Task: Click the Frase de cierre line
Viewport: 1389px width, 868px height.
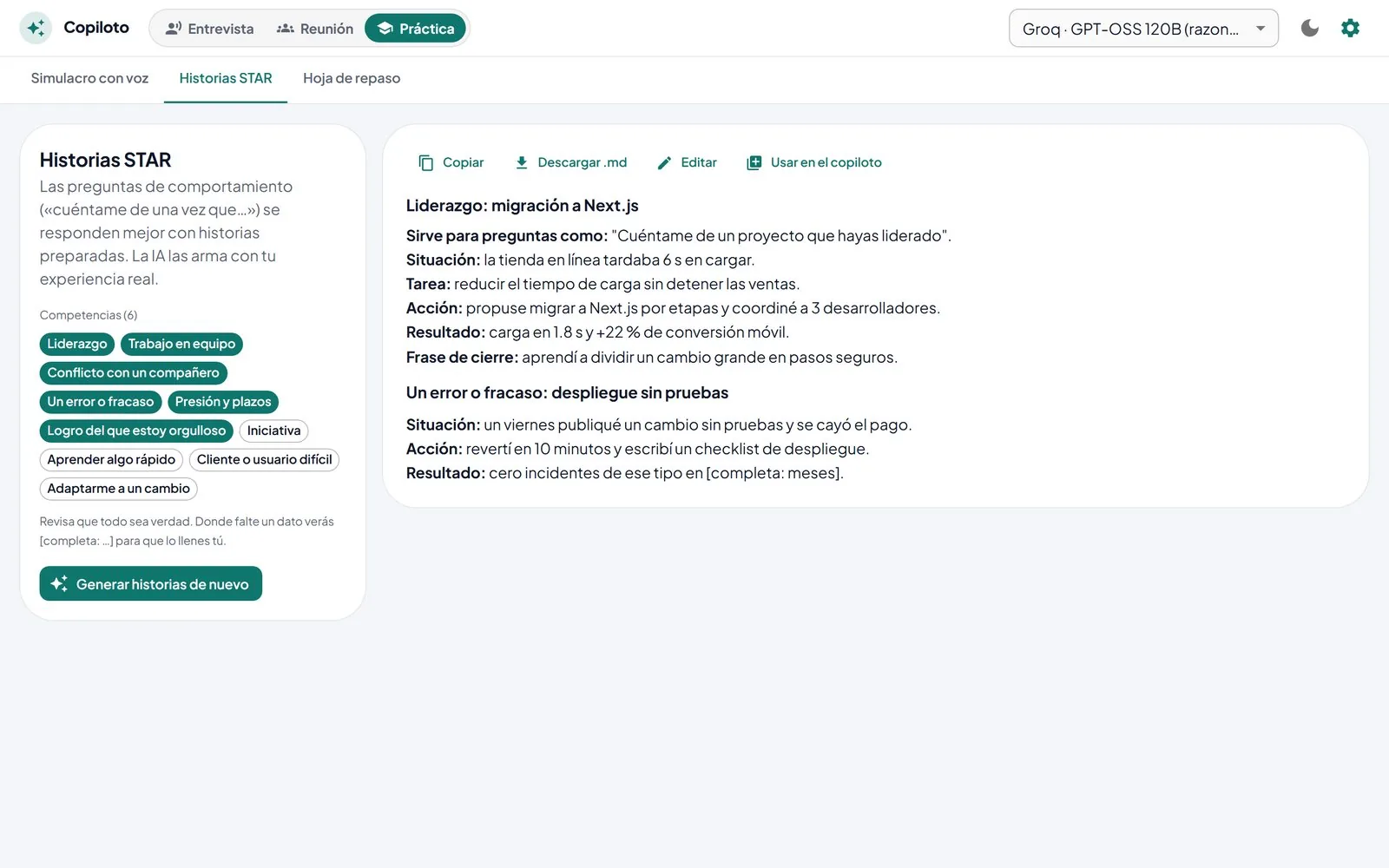Action: 652,357
